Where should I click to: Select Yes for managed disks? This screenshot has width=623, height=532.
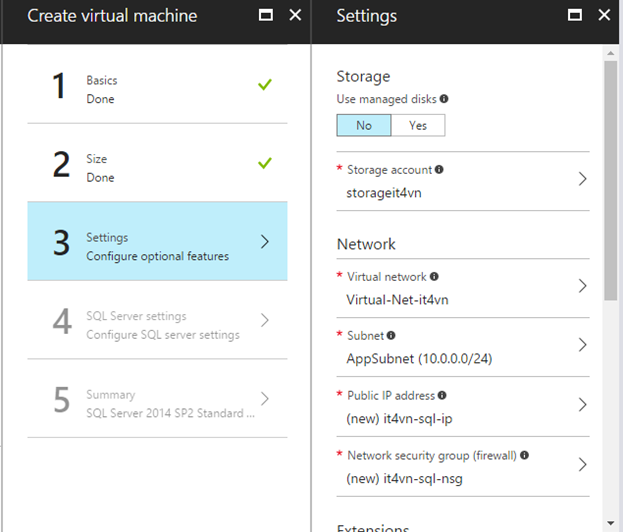tap(417, 125)
